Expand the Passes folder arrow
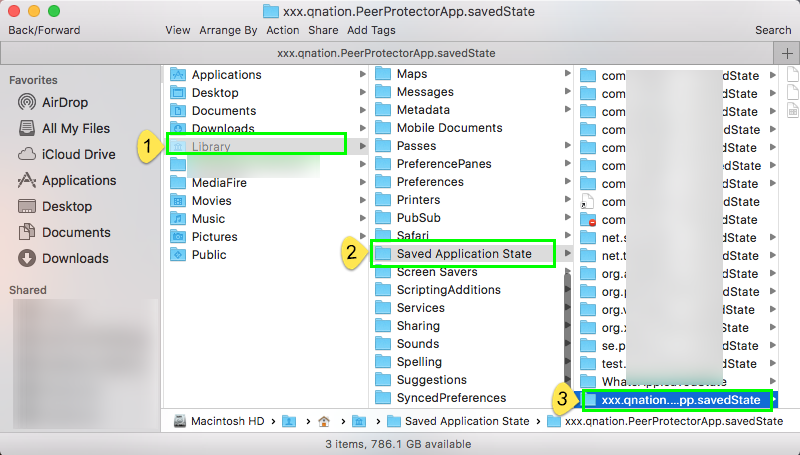 point(567,146)
